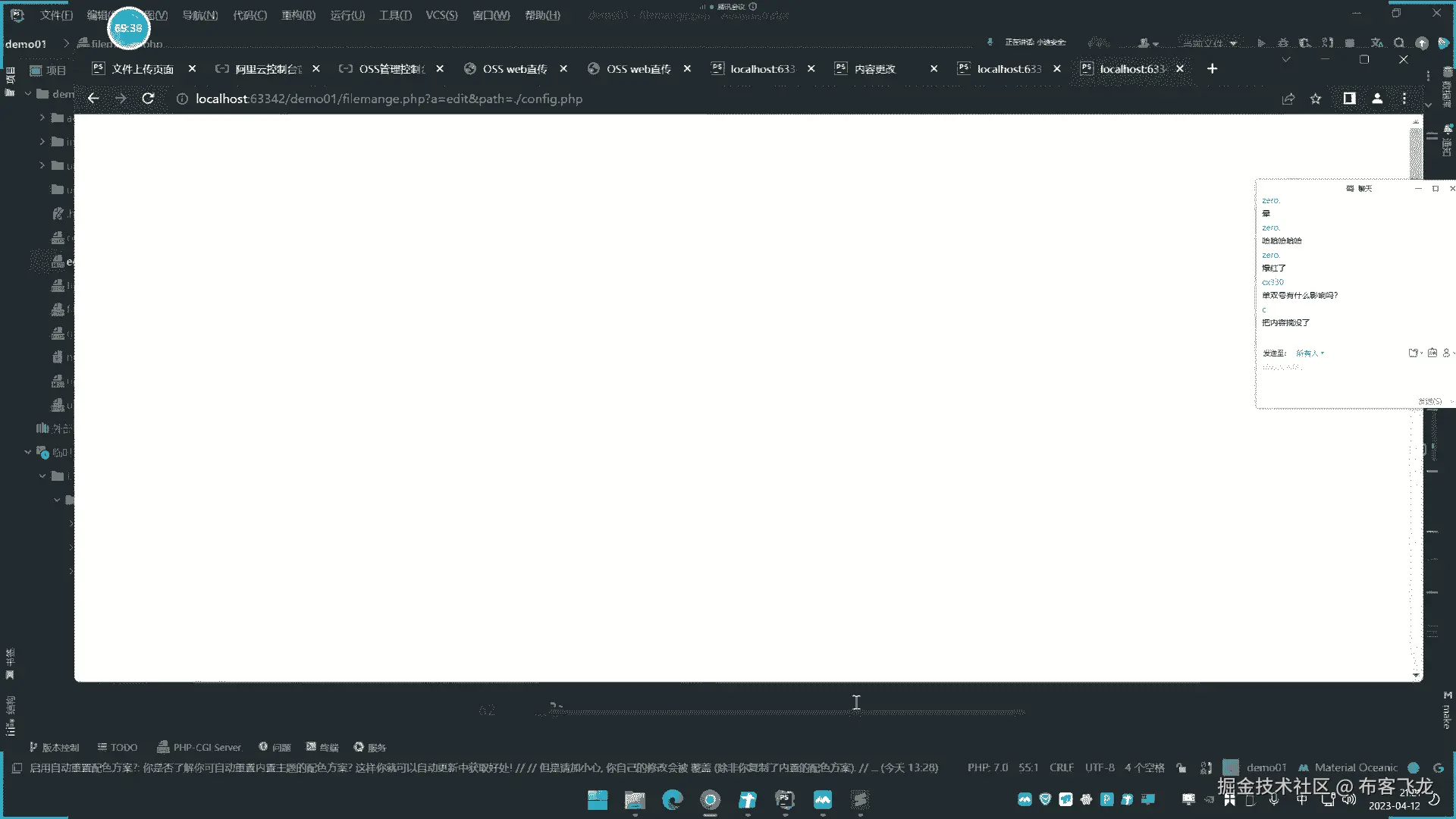Viewport: 1456px width, 819px height.
Task: Expand the demo01 project root folder
Action: 28,94
